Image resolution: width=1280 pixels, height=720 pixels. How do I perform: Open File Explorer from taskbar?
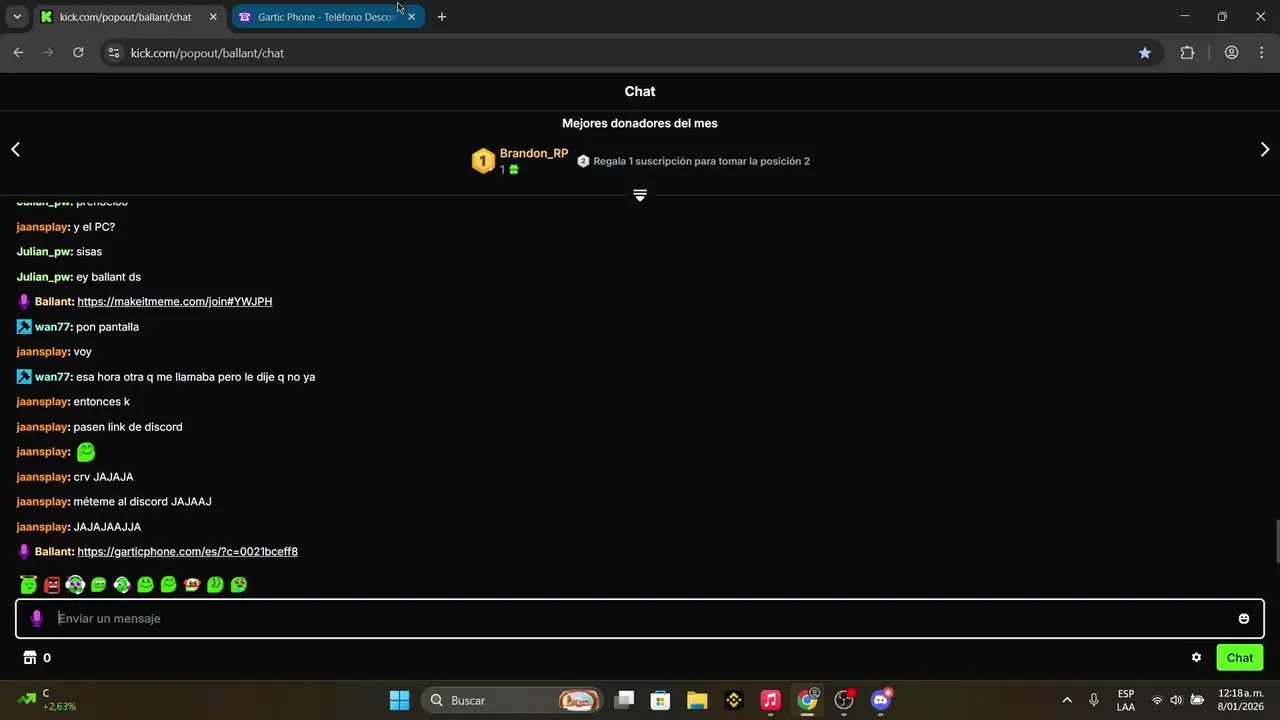(697, 700)
